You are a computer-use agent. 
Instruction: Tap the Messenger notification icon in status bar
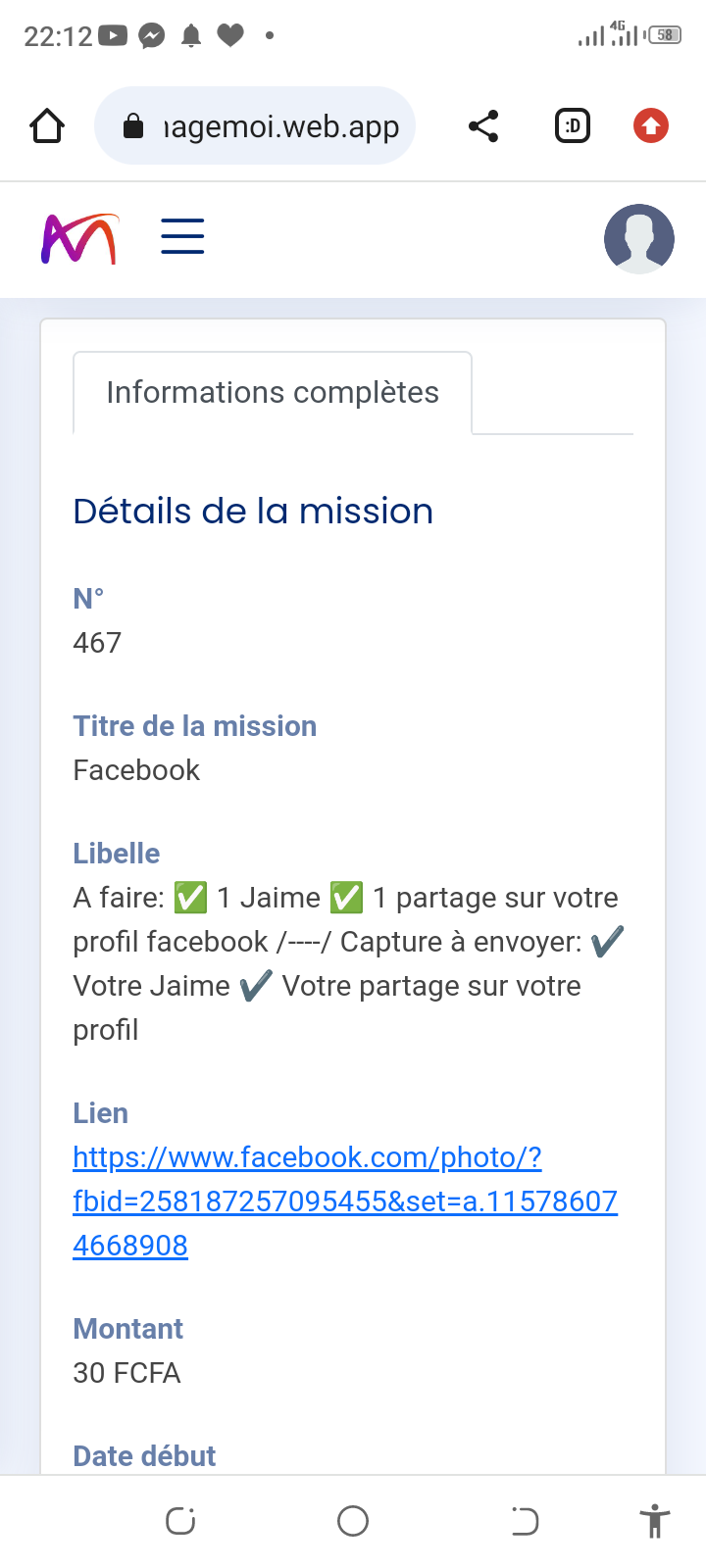(152, 36)
